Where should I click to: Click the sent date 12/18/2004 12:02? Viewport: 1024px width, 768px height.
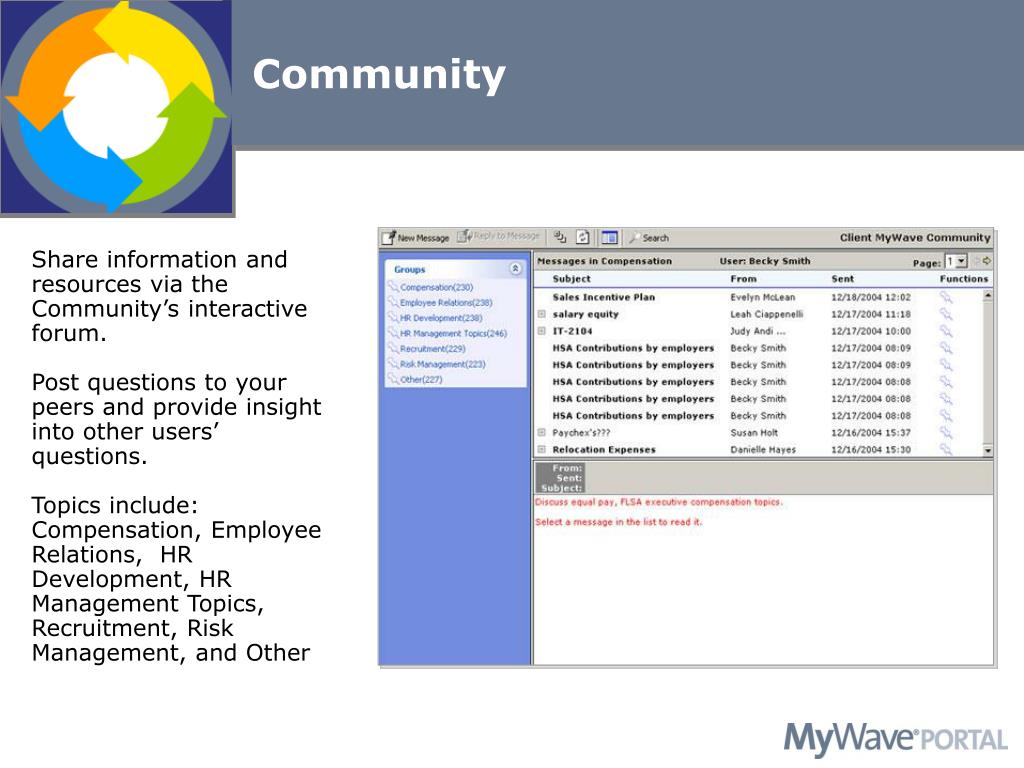[x=871, y=297]
